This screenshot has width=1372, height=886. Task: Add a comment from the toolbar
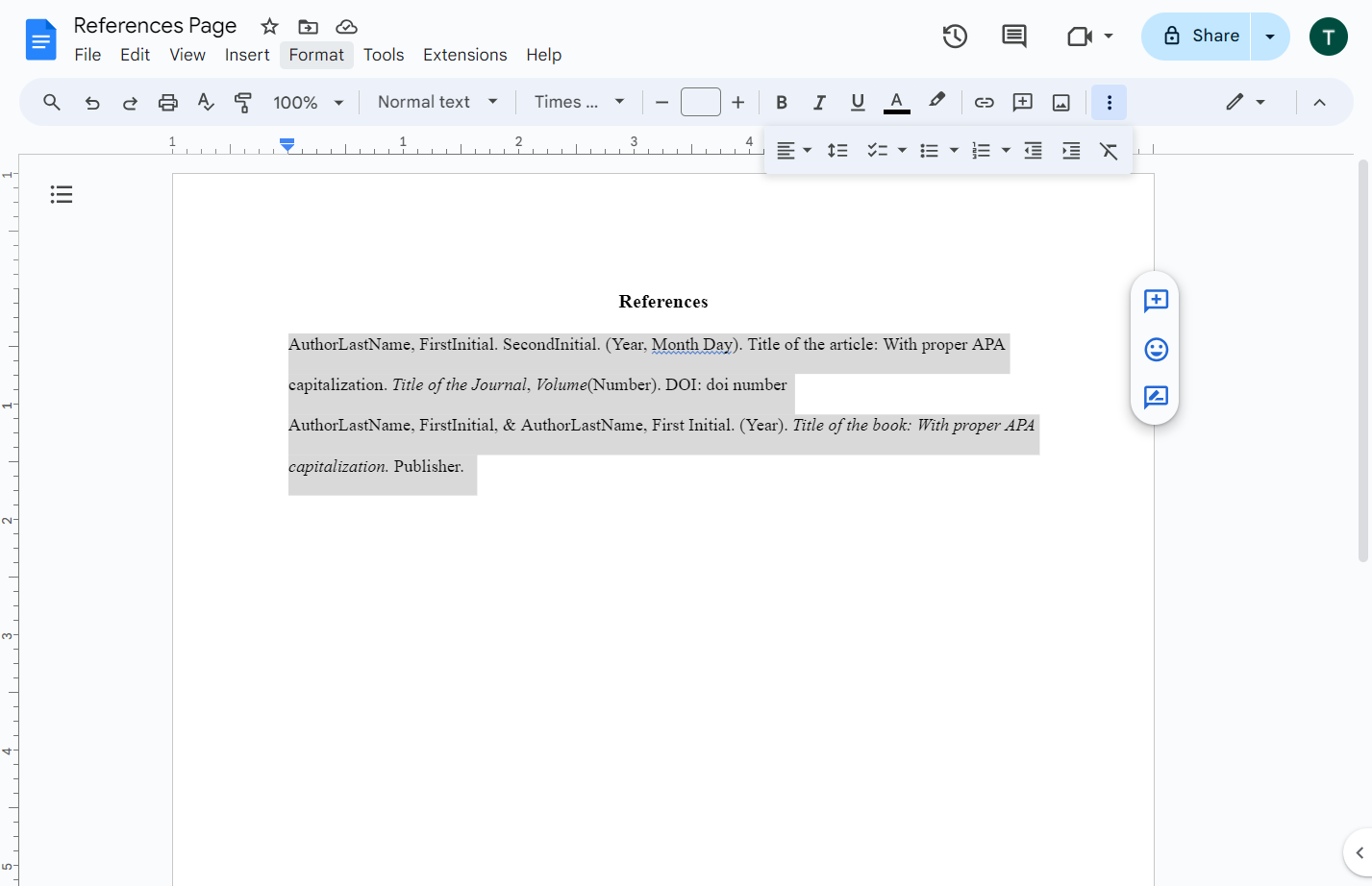(1023, 102)
